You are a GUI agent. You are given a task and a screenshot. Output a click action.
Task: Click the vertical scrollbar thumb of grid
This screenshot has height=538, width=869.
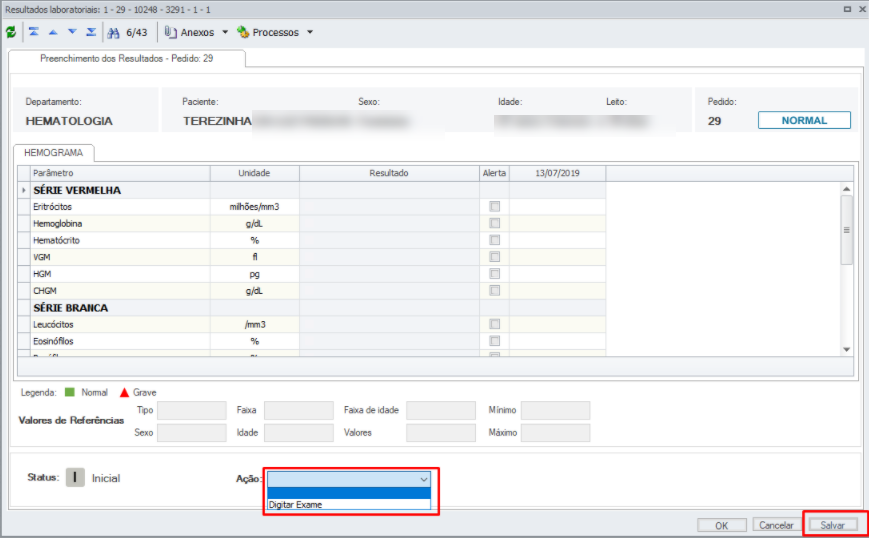click(x=846, y=230)
